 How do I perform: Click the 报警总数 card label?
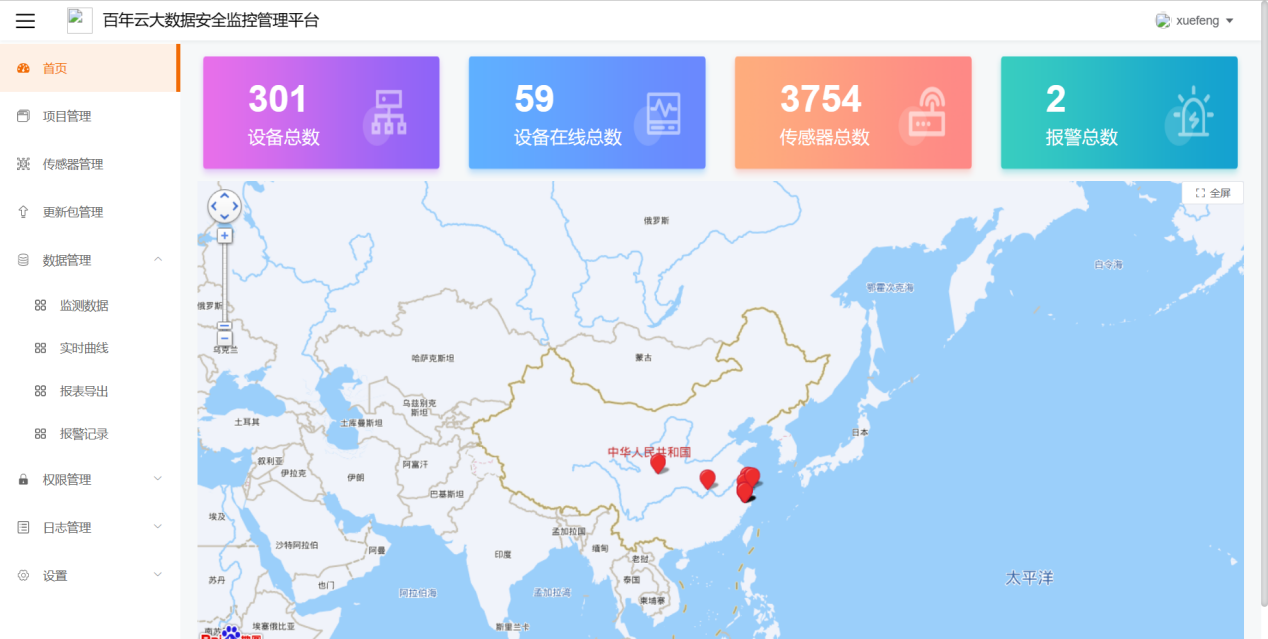coord(1082,138)
